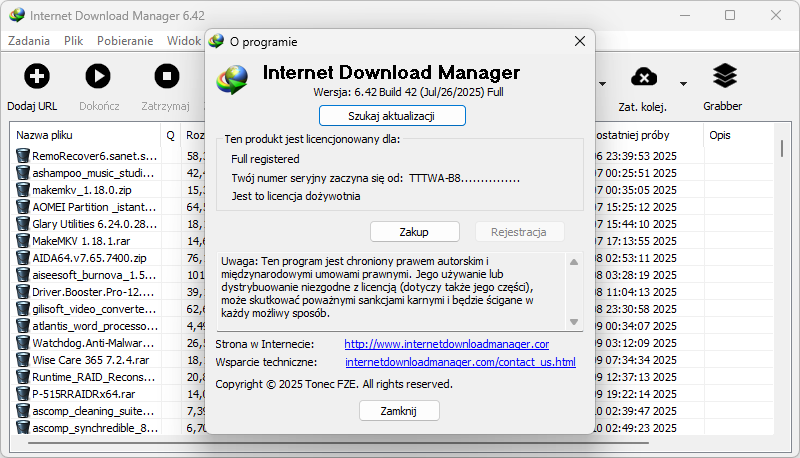Viewport: 800px width, 458px height.
Task: Click ostatniej próby column header
Action: pos(633,135)
